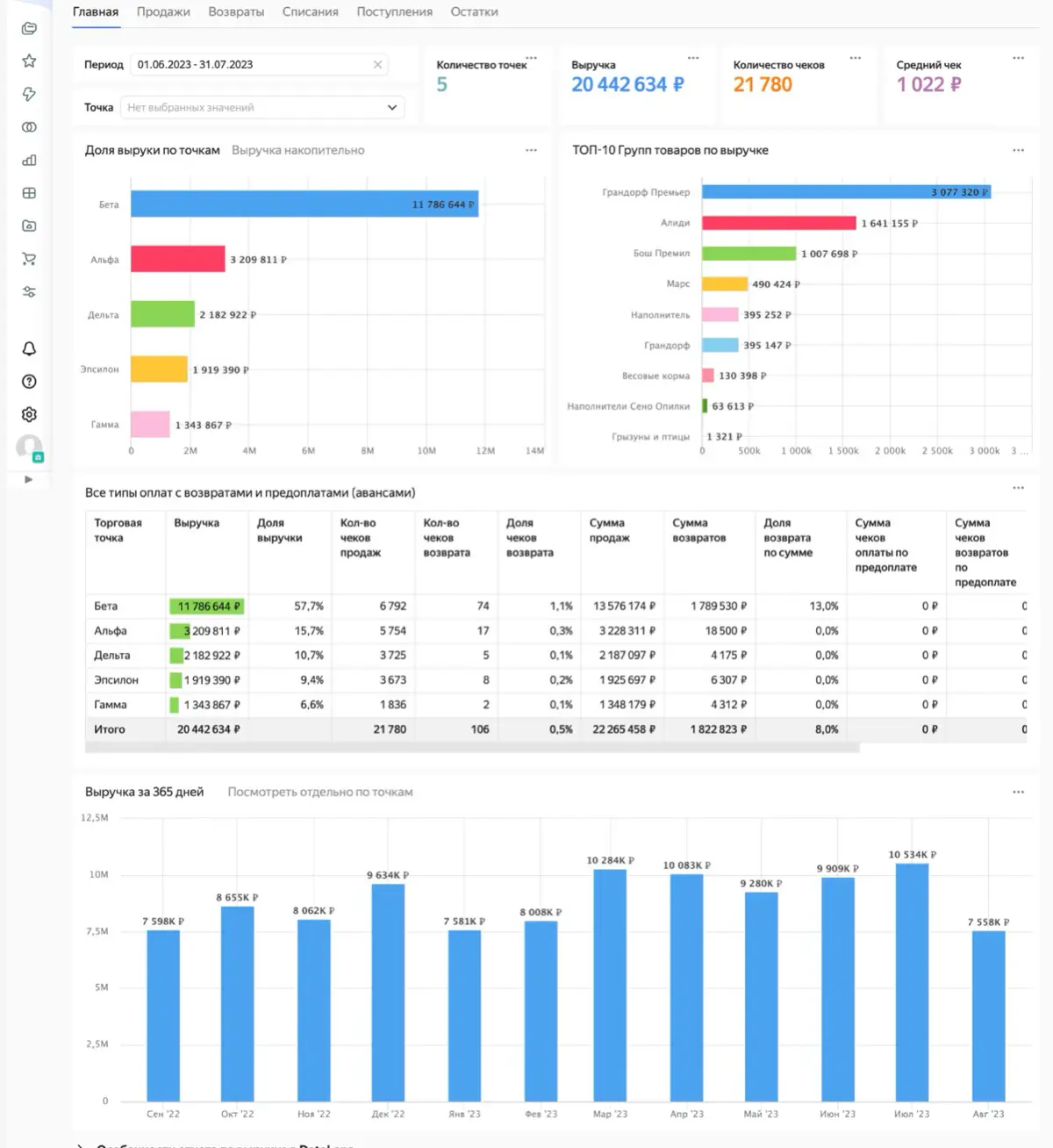1053x1148 pixels.
Task: Open the settings gear icon
Action: [x=29, y=413]
